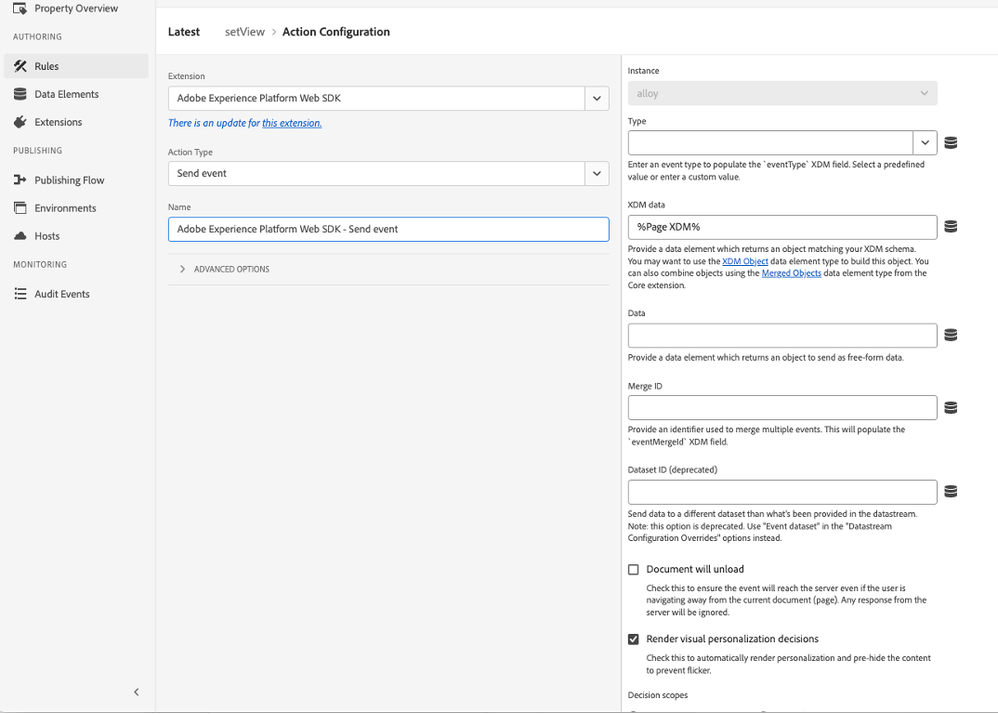The height and width of the screenshot is (714, 998).
Task: Open Publishing Flow in the sidebar
Action: tap(69, 180)
